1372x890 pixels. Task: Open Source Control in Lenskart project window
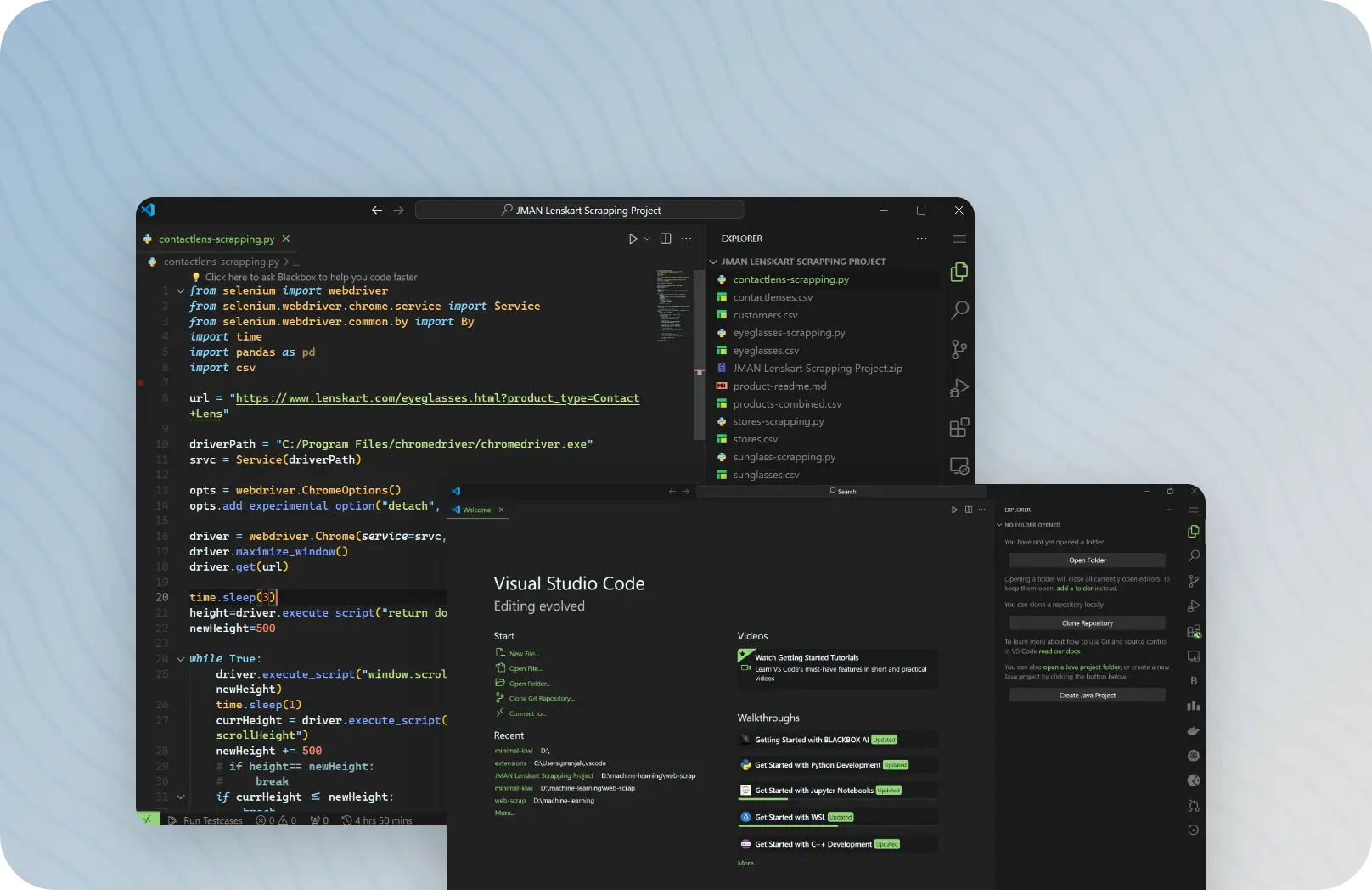click(959, 349)
